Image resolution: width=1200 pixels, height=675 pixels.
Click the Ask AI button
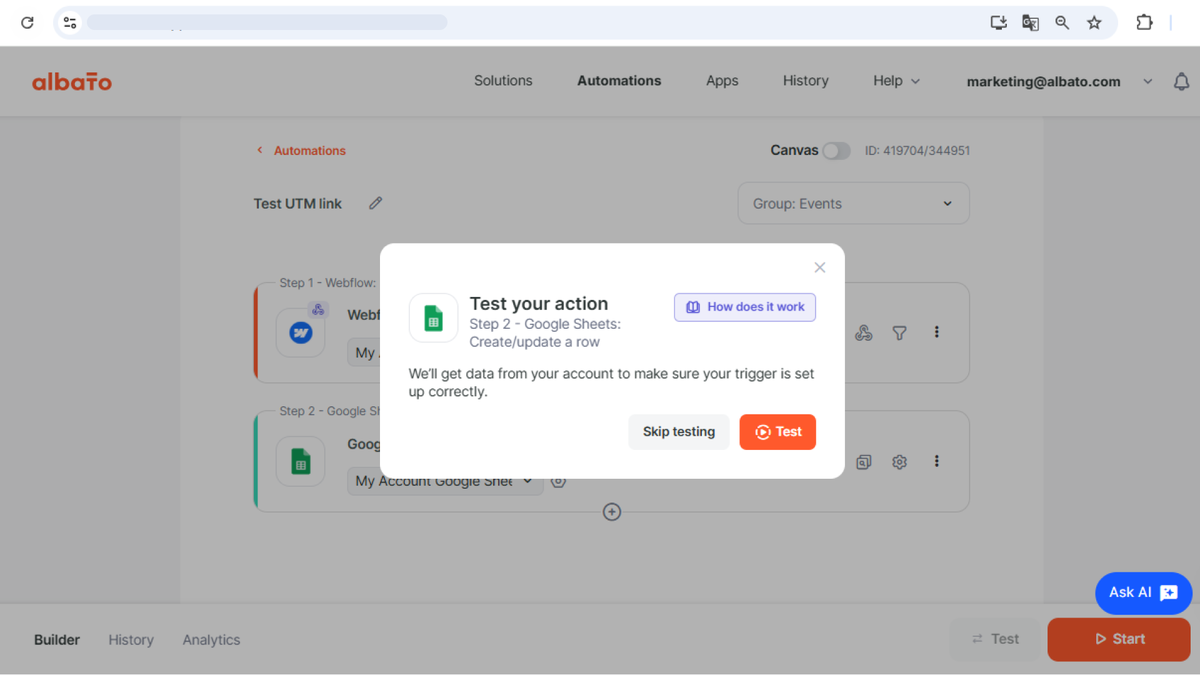pyautogui.click(x=1143, y=593)
